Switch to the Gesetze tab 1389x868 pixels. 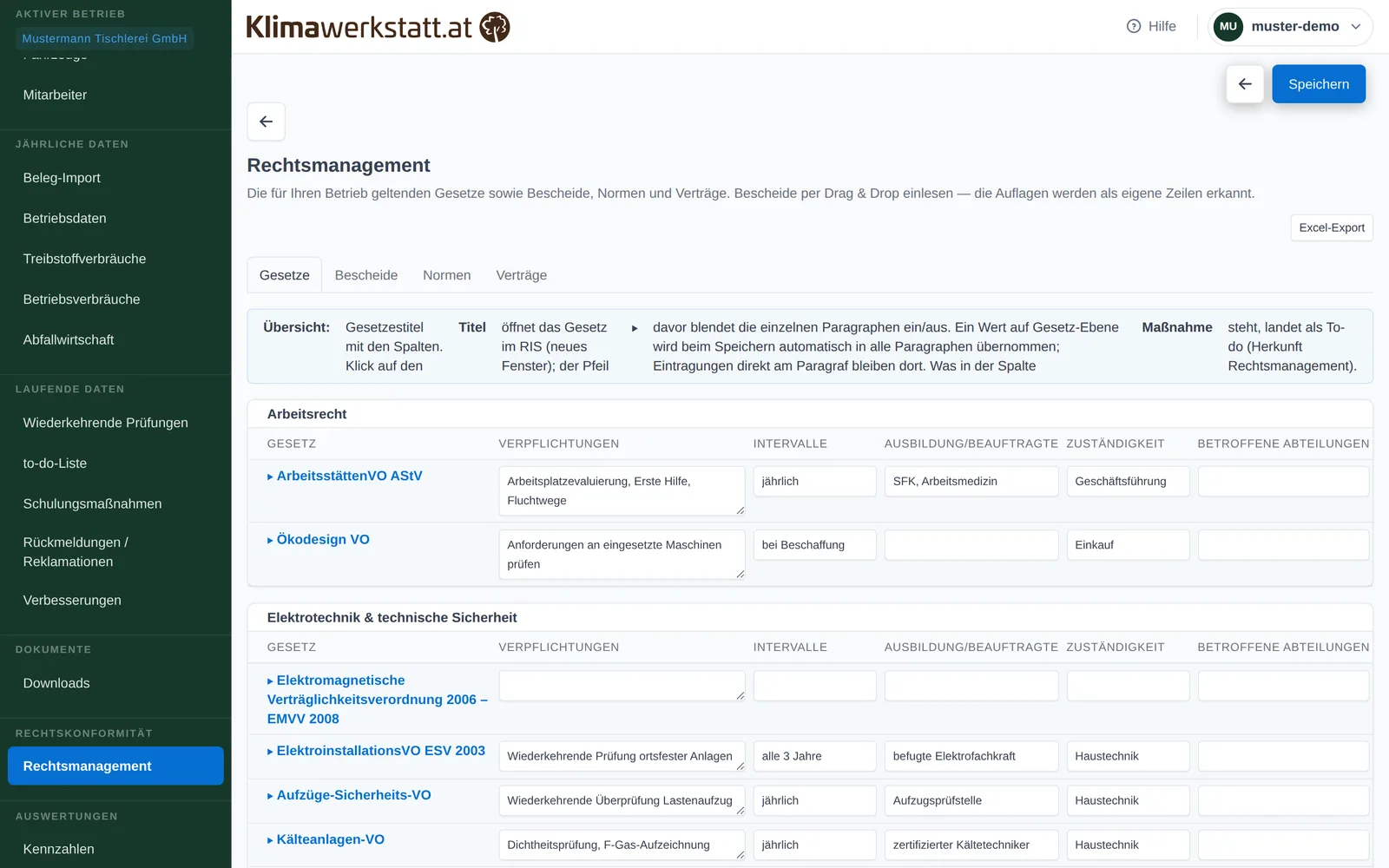click(285, 275)
